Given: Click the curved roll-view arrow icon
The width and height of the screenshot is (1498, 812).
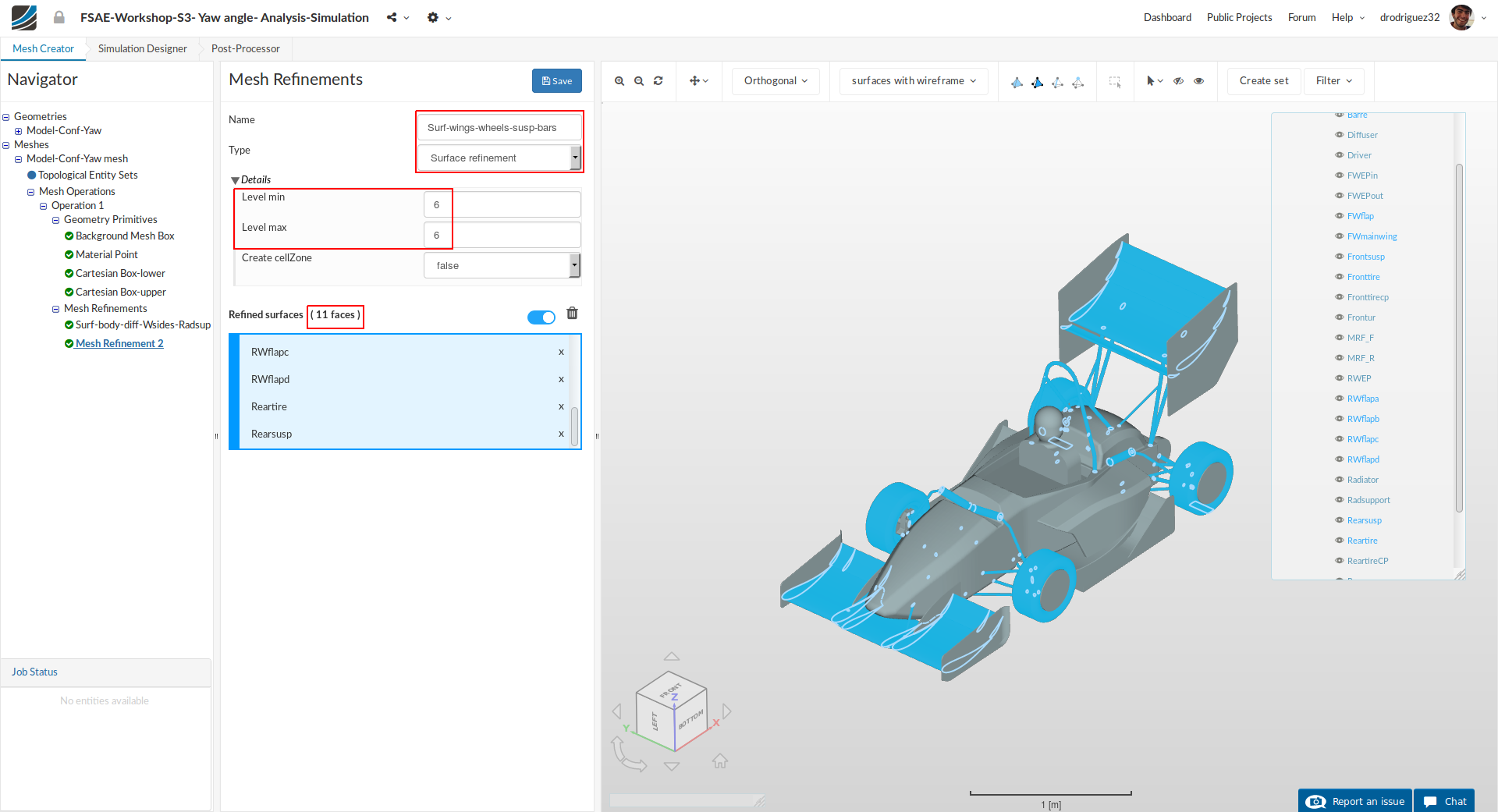Looking at the screenshot, I should (x=628, y=754).
